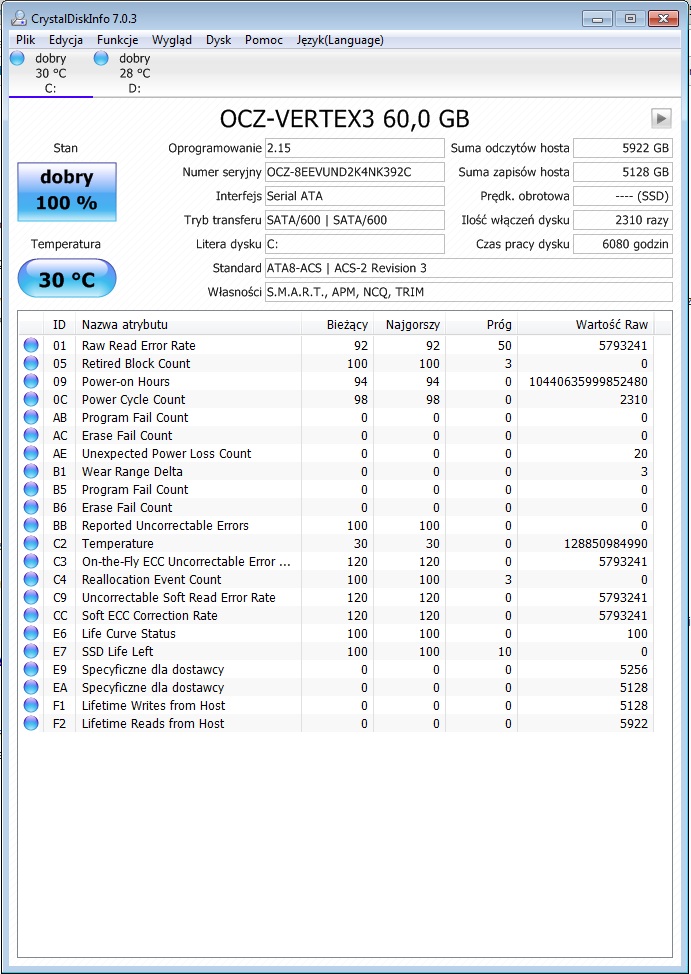This screenshot has height=974, width=691.
Task: Select the E9 raw value 5256
Action: pos(633,670)
